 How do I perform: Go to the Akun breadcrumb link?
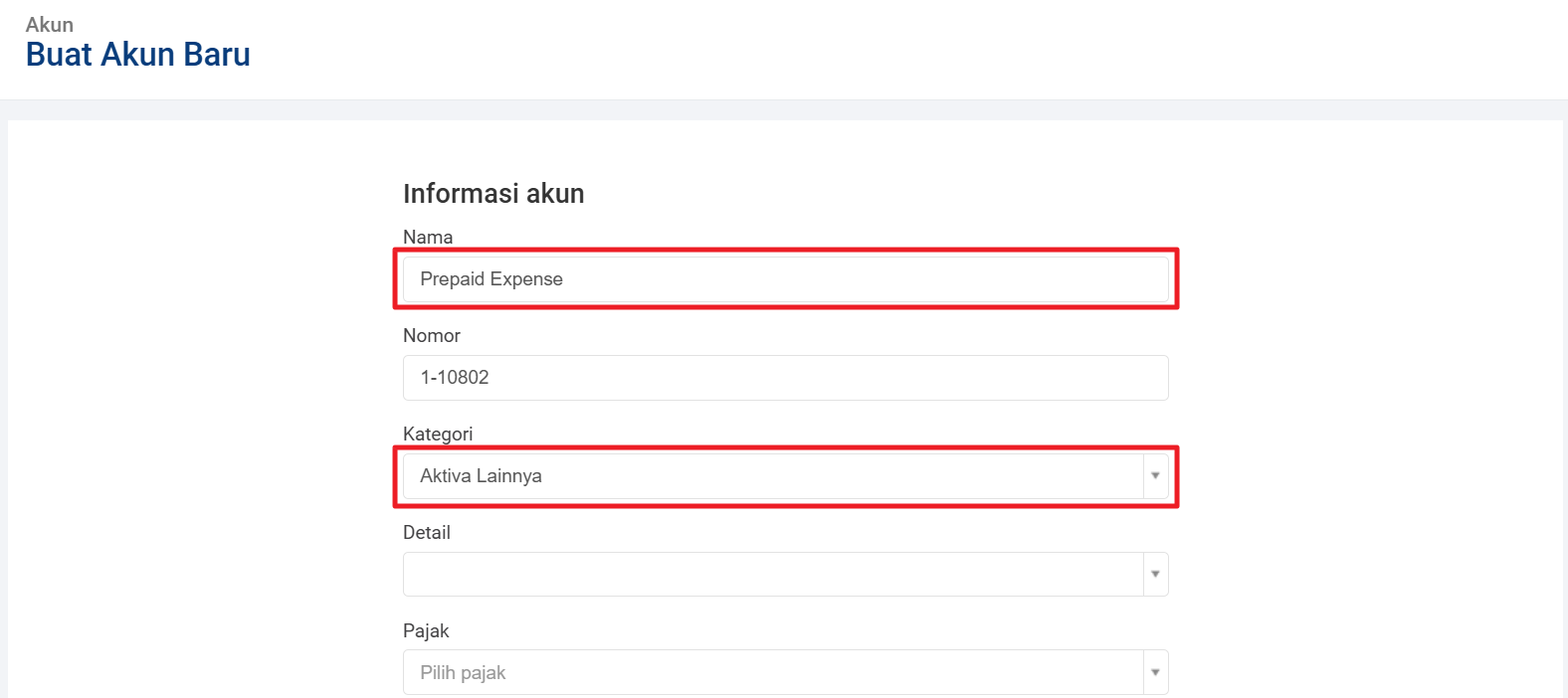50,25
